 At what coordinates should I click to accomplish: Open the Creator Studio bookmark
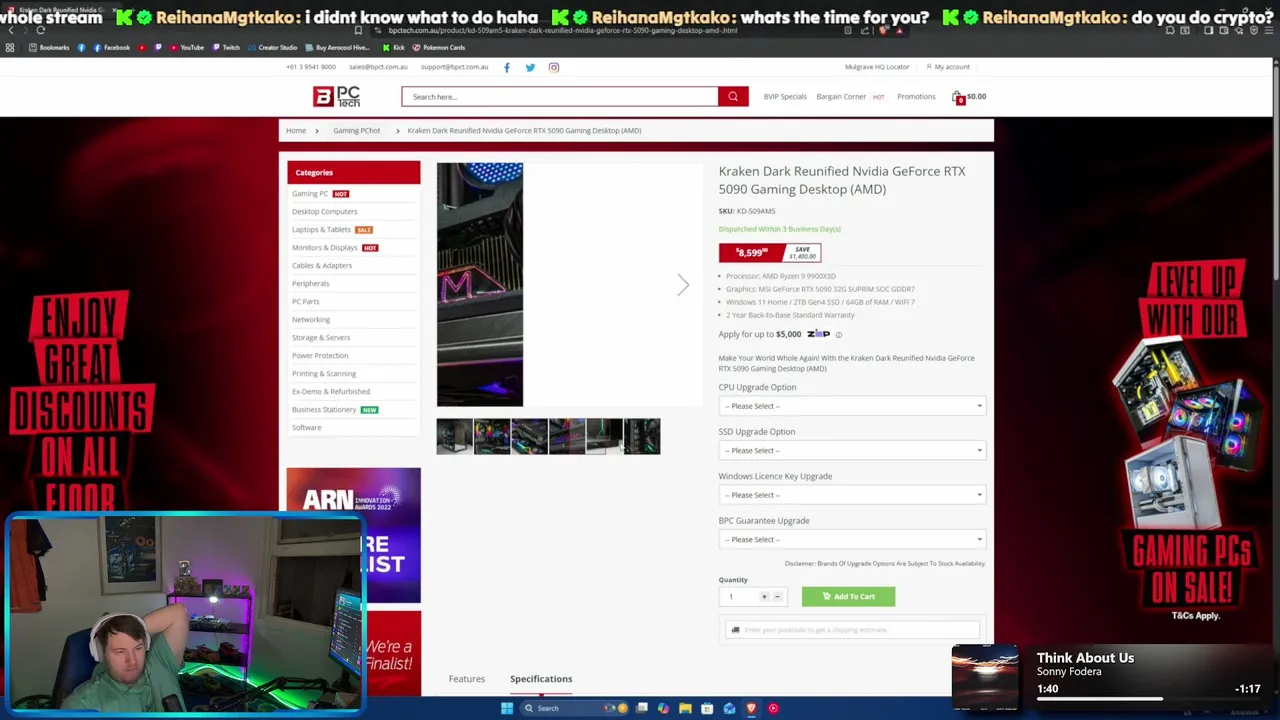point(272,47)
